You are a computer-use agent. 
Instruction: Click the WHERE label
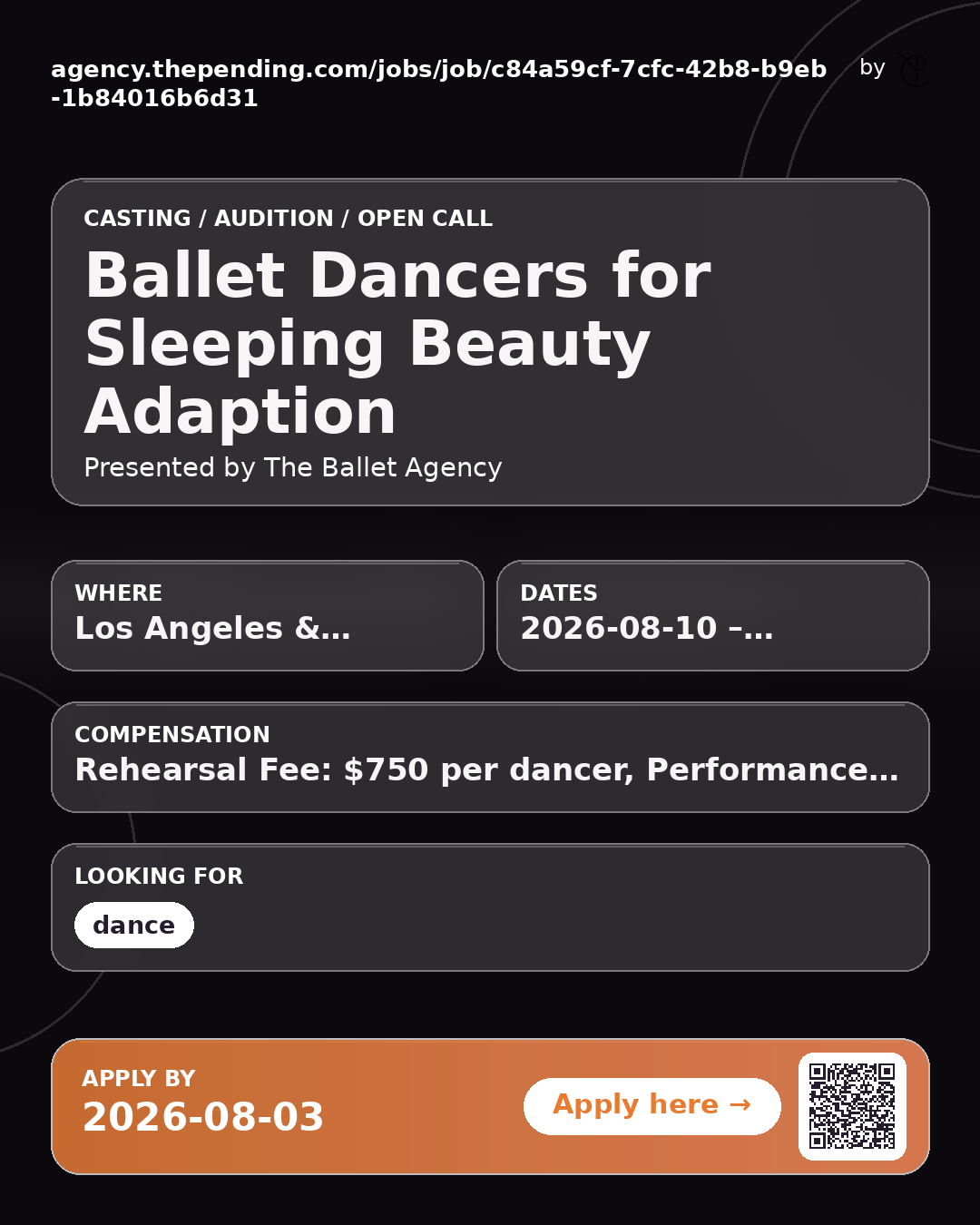point(118,593)
